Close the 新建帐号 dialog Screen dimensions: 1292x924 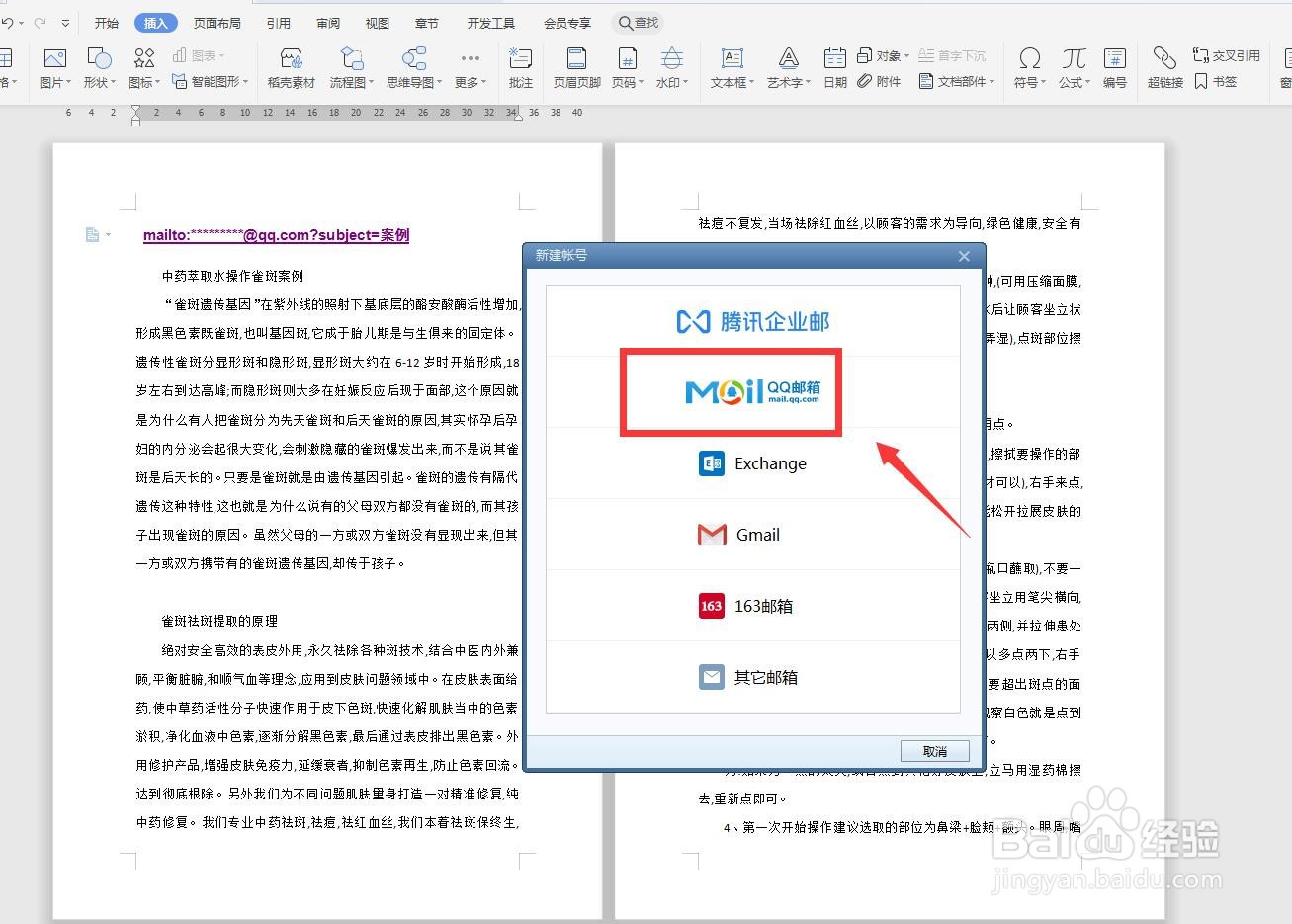[964, 256]
